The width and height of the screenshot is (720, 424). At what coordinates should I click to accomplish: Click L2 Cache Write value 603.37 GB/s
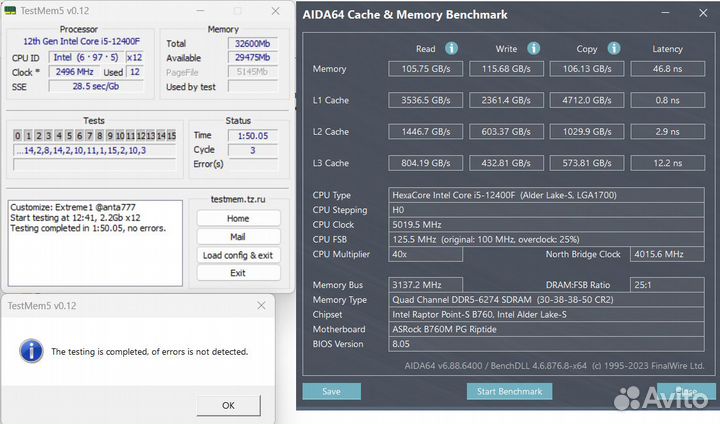click(506, 131)
